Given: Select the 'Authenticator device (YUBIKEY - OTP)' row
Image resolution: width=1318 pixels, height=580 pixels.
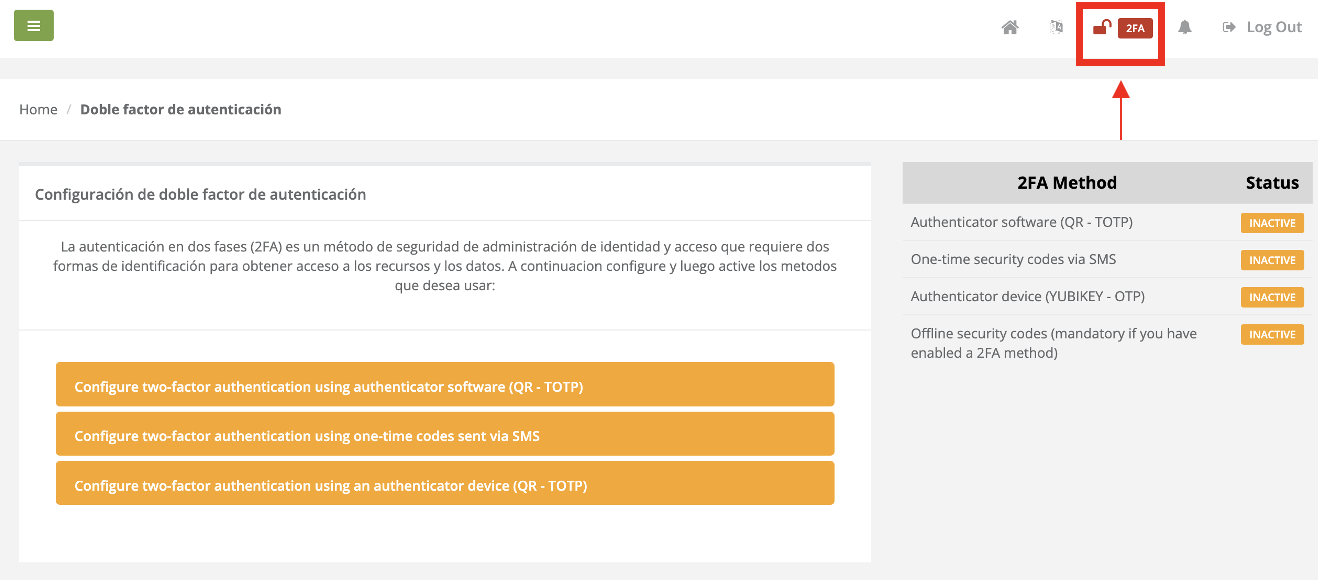Looking at the screenshot, I should tap(1027, 297).
